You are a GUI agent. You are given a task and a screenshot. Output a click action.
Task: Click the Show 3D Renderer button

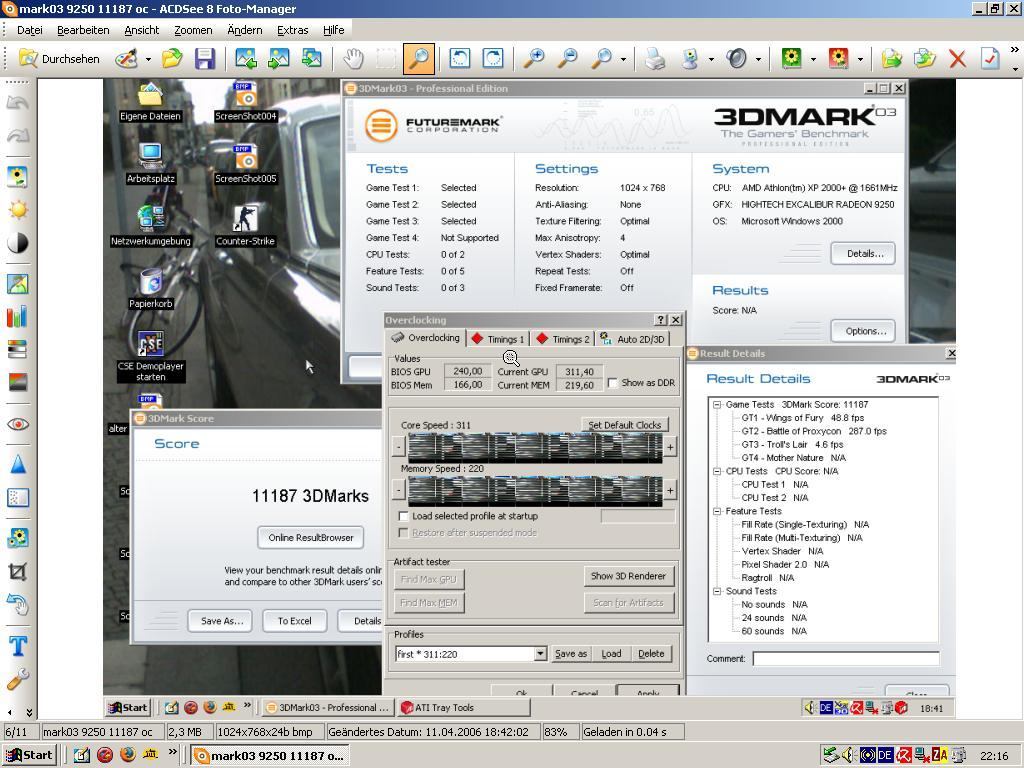pos(628,576)
